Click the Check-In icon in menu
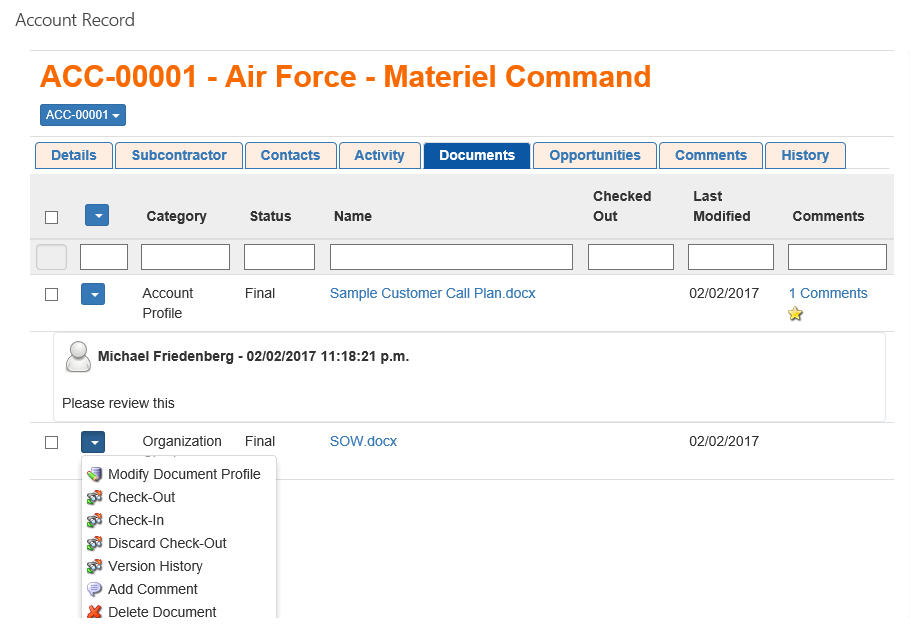 95,520
